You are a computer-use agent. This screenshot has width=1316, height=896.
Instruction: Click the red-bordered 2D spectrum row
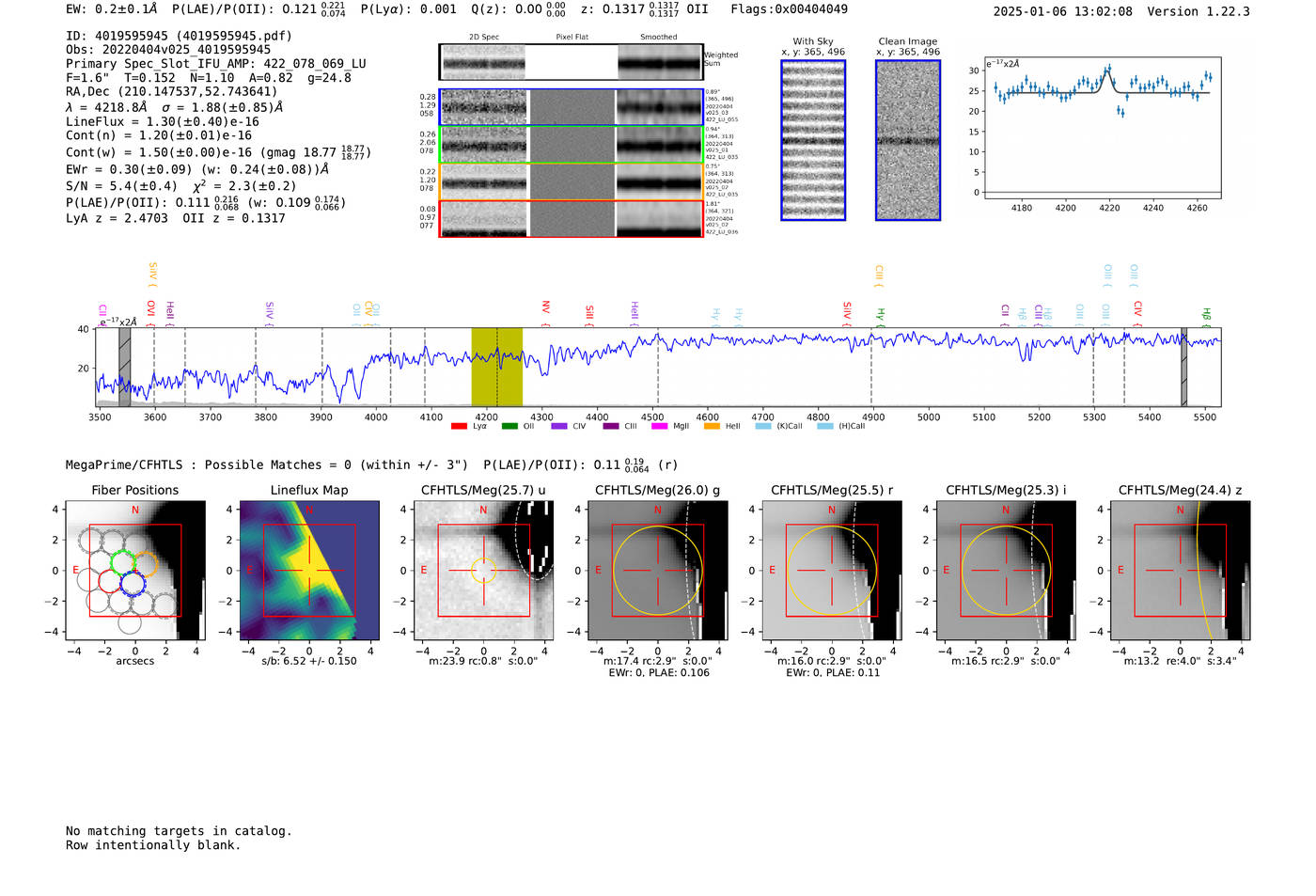coord(572,218)
